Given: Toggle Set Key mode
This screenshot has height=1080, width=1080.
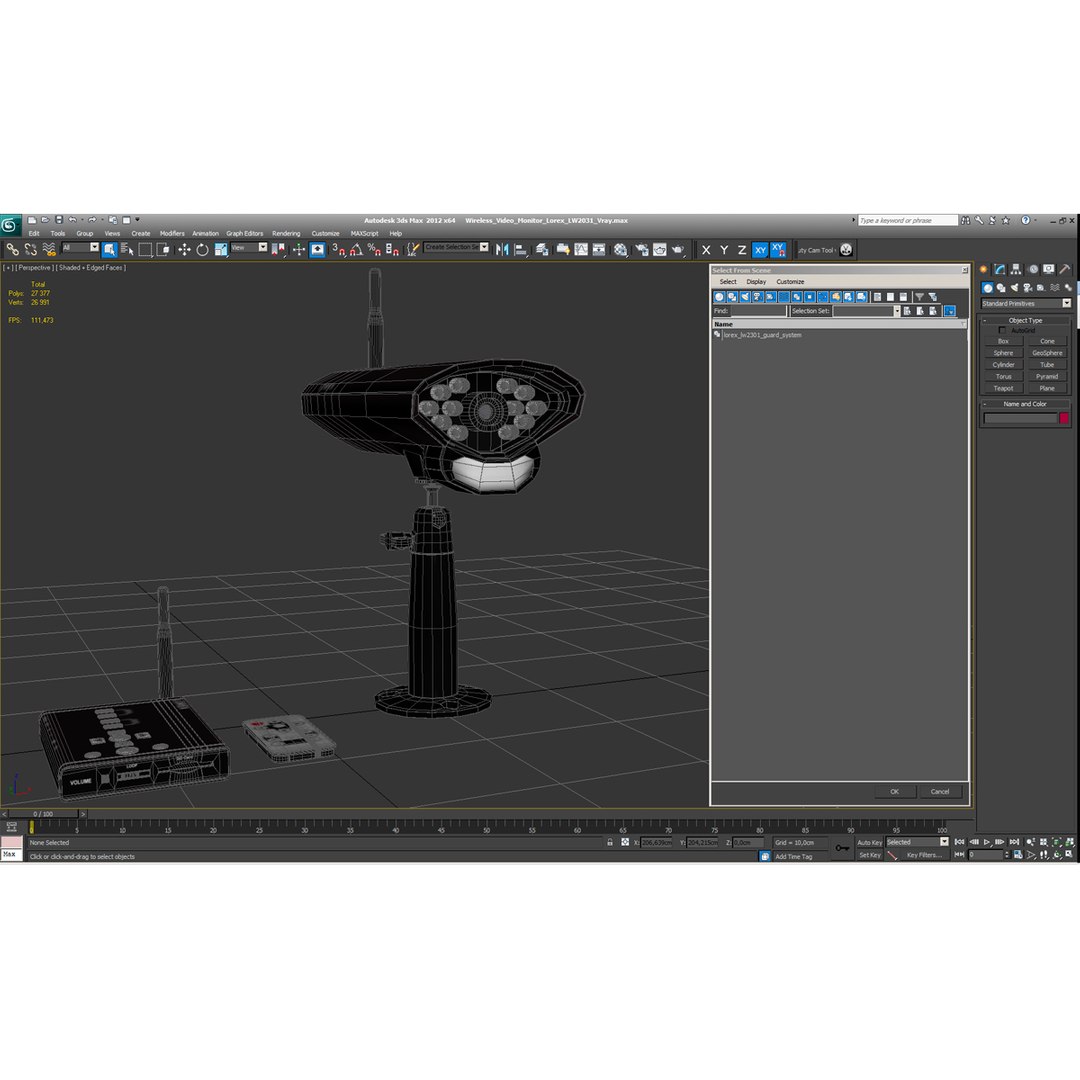Looking at the screenshot, I should tap(869, 855).
